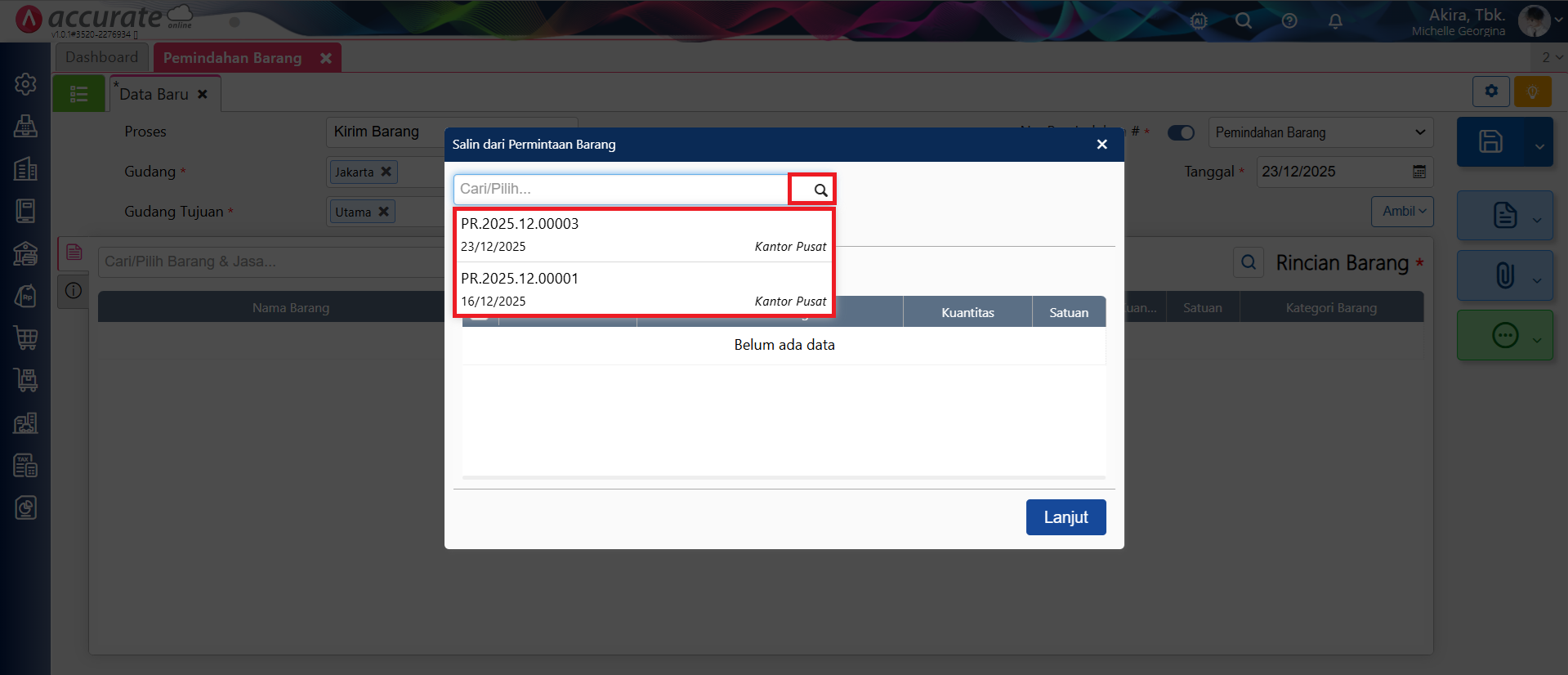Remove the Utama tag from Gudang Tujuan

384,212
